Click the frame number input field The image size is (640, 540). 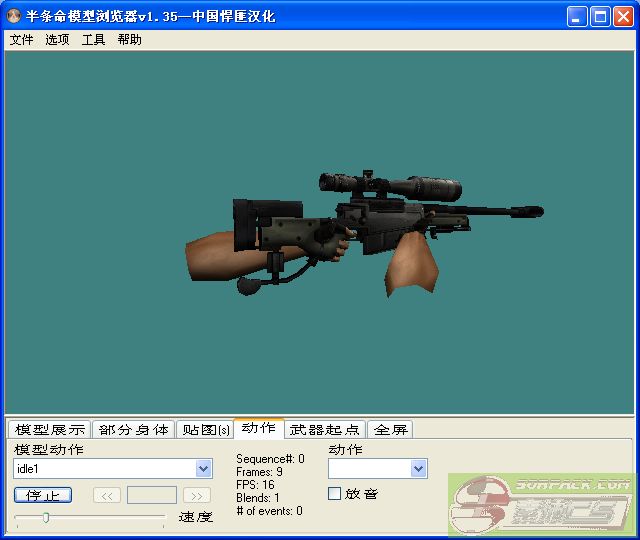[x=152, y=495]
